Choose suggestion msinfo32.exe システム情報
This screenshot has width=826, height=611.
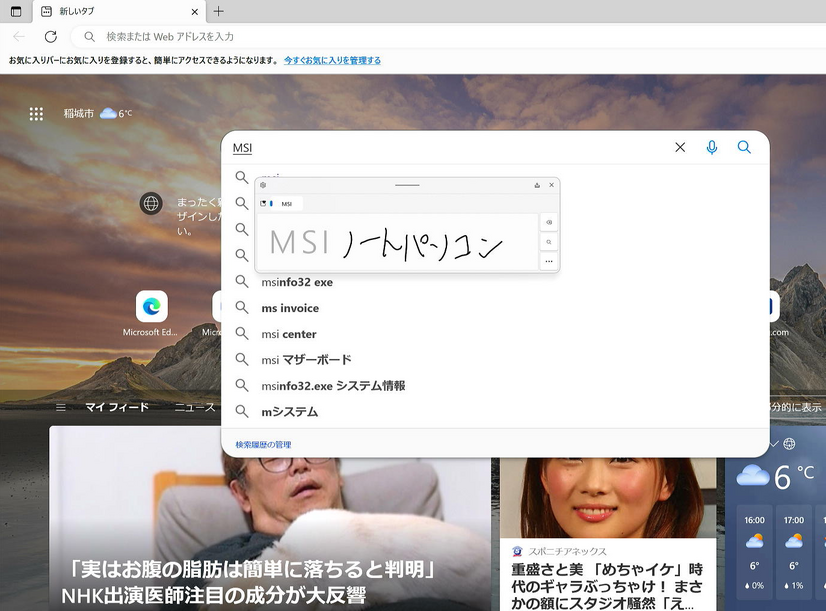[495, 386]
